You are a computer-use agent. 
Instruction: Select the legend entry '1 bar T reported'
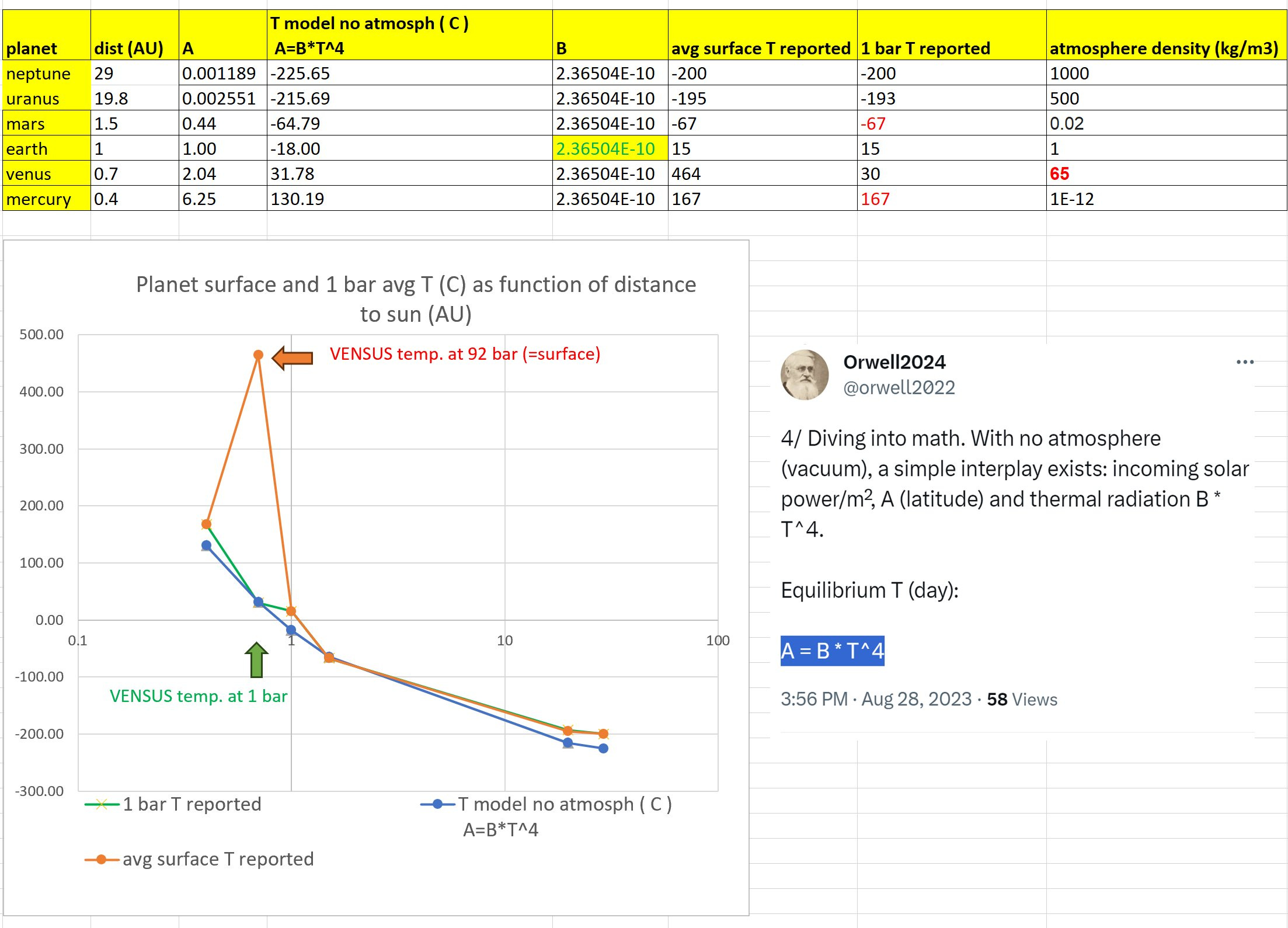[x=173, y=804]
